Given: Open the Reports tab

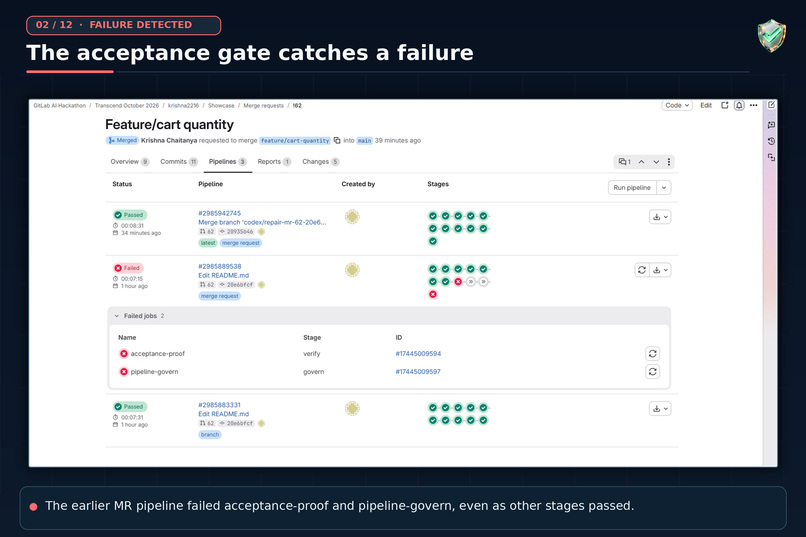Looking at the screenshot, I should point(274,162).
